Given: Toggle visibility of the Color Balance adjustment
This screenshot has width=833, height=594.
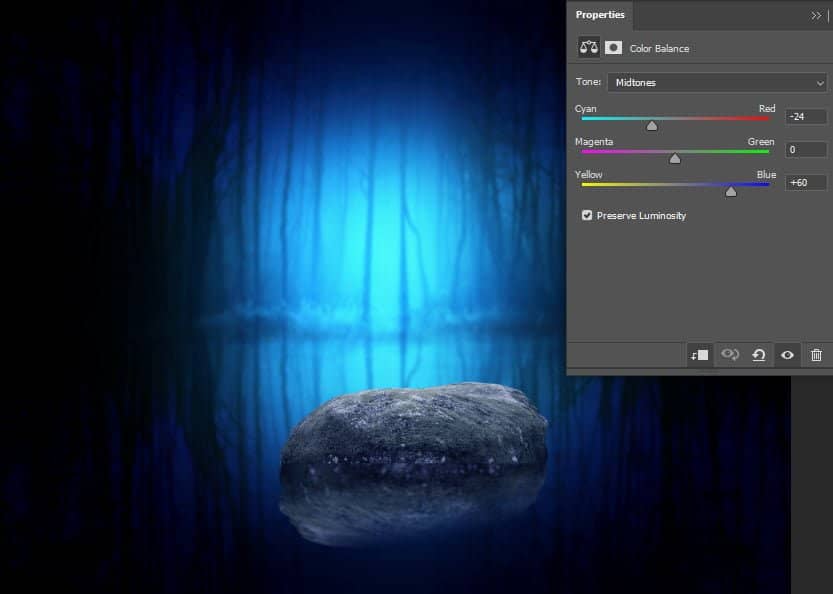Looking at the screenshot, I should click(x=787, y=355).
